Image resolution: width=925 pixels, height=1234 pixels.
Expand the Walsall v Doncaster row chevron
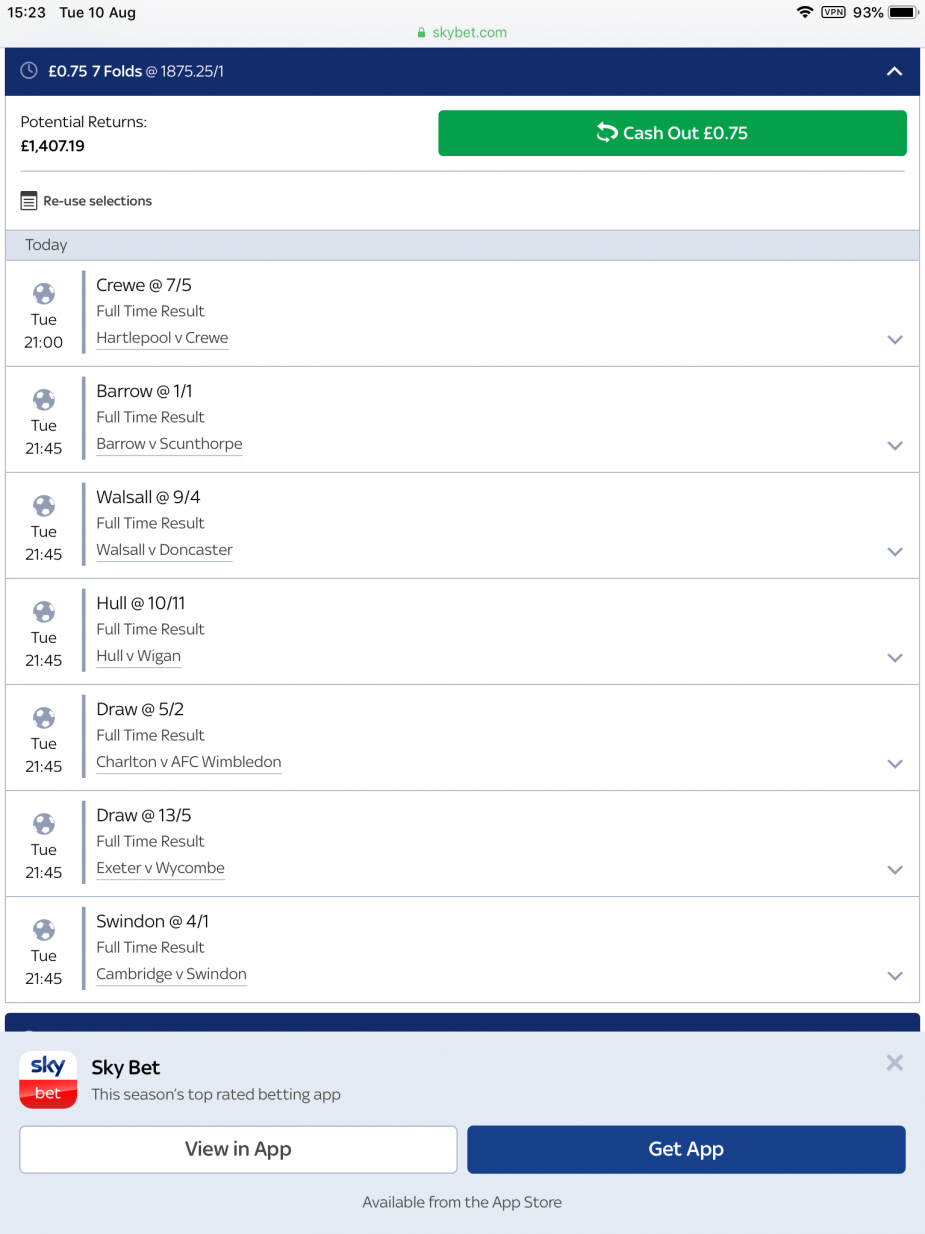coord(895,551)
